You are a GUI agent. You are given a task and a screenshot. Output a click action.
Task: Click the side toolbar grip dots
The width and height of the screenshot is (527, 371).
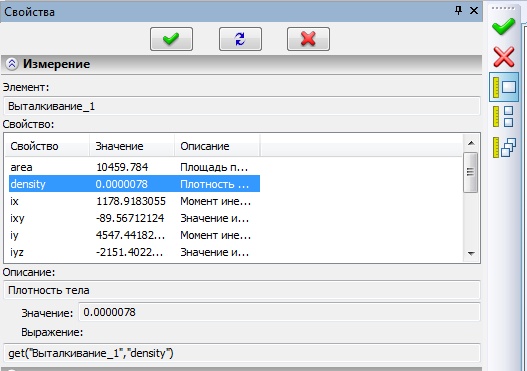click(x=503, y=8)
